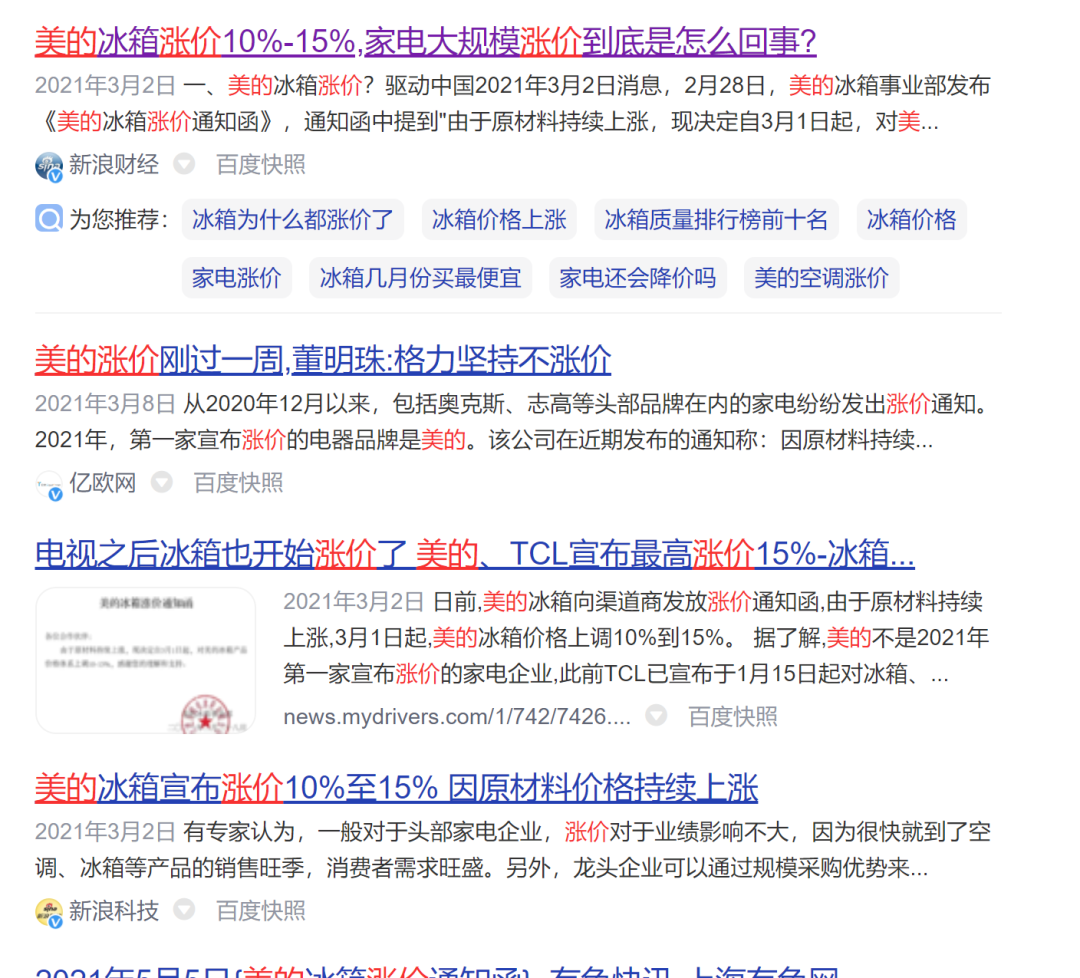This screenshot has height=978, width=1080.
Task: Select the 家电涨价 suggestion chip
Action: pyautogui.click(x=237, y=278)
